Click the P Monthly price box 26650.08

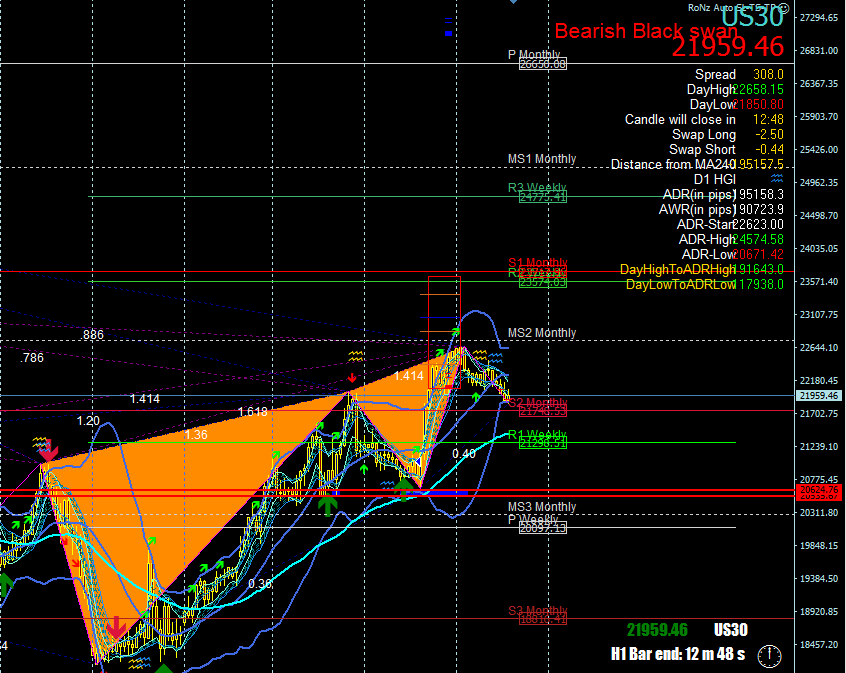543,64
